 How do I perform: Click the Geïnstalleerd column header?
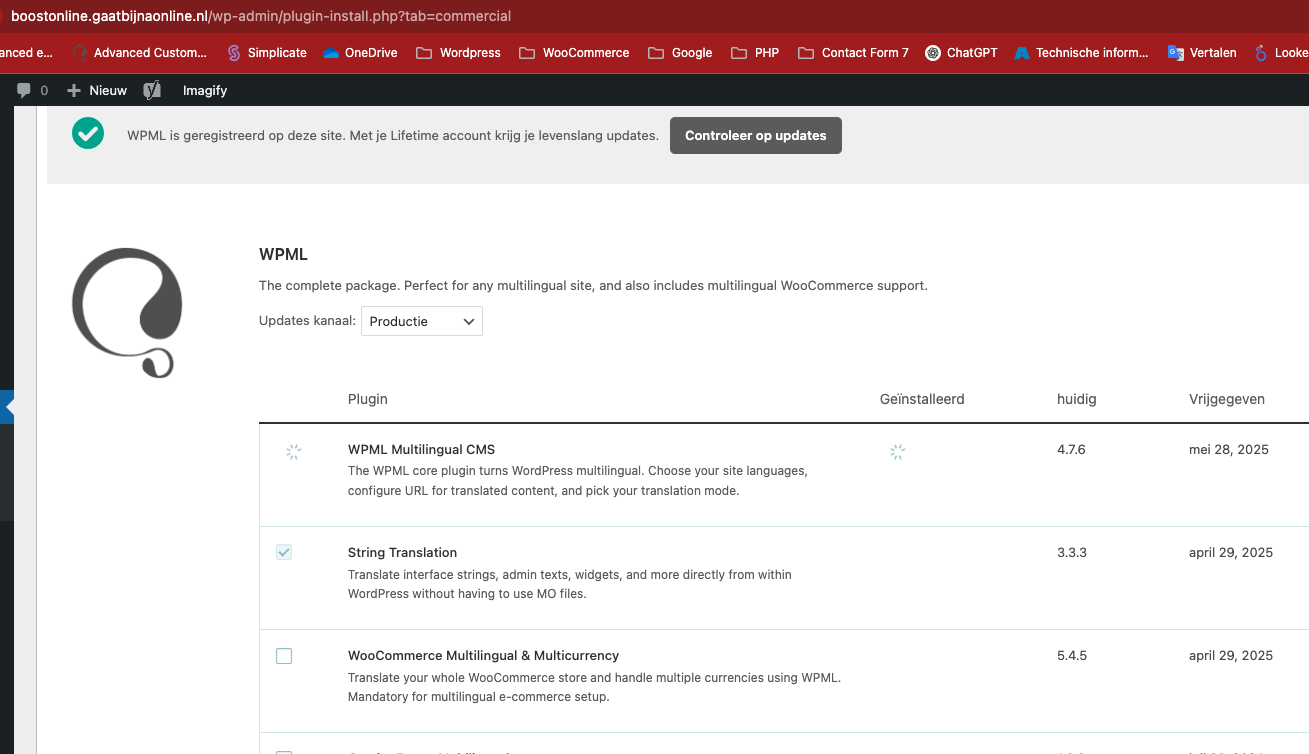click(922, 399)
